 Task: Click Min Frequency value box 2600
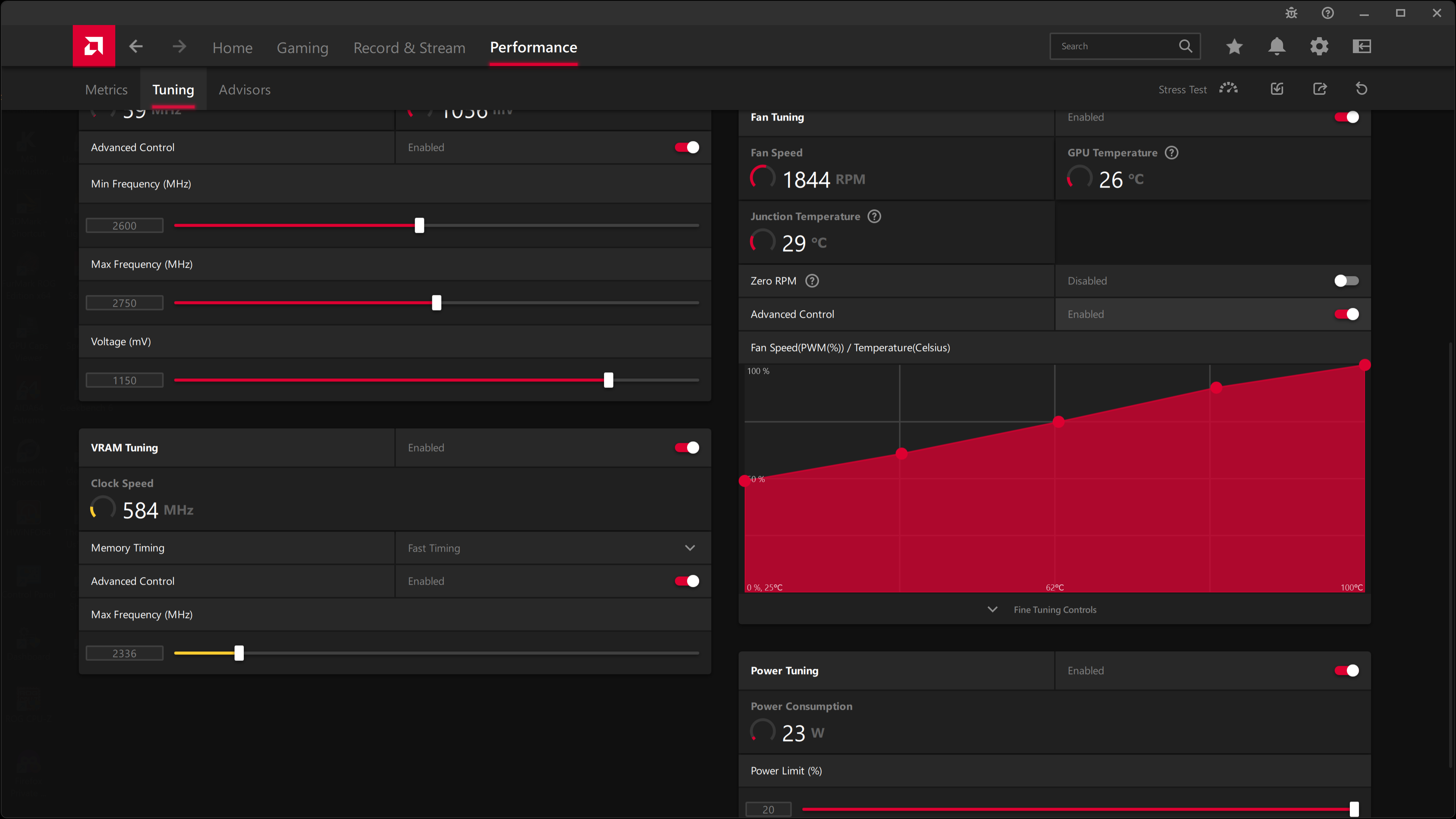[x=124, y=226]
